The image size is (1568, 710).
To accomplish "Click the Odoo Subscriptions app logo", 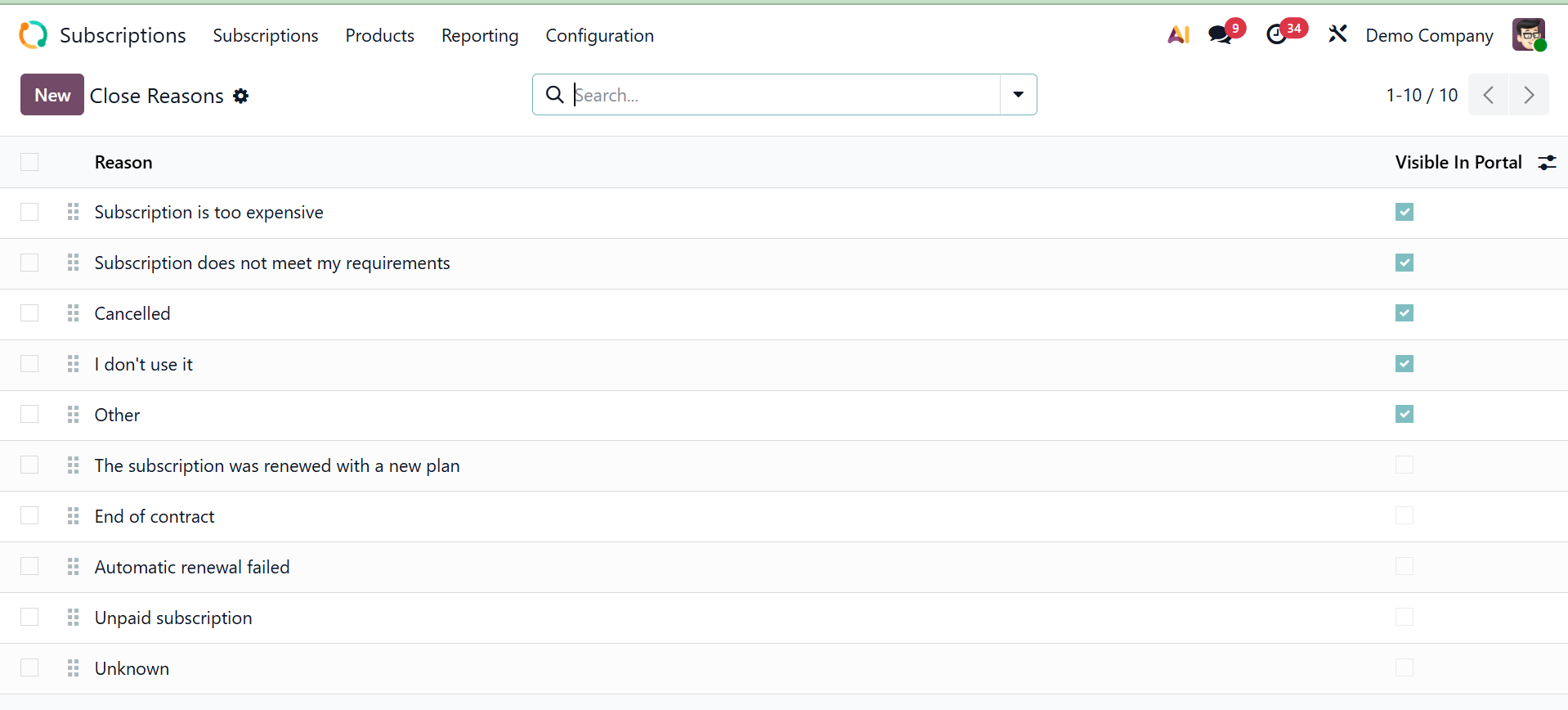I will point(34,35).
